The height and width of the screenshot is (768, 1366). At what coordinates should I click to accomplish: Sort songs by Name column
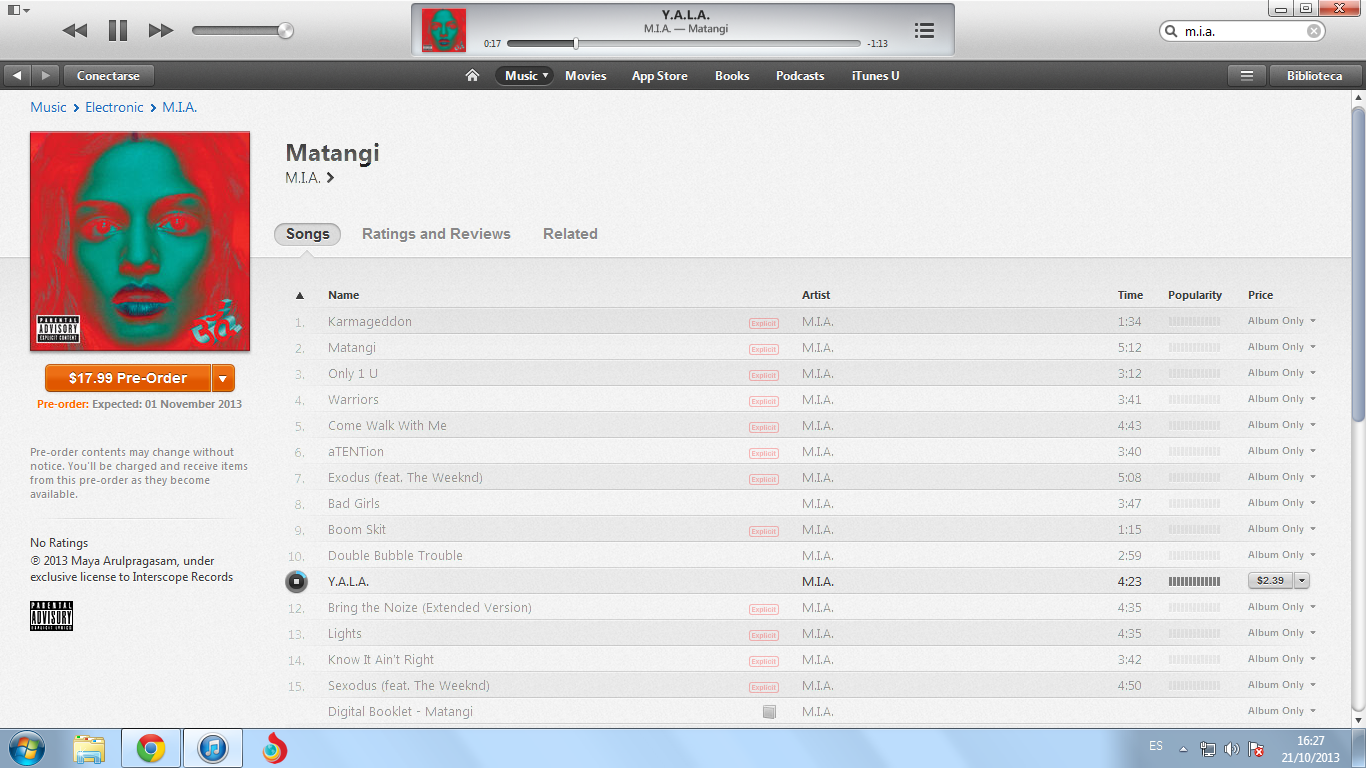click(x=343, y=295)
